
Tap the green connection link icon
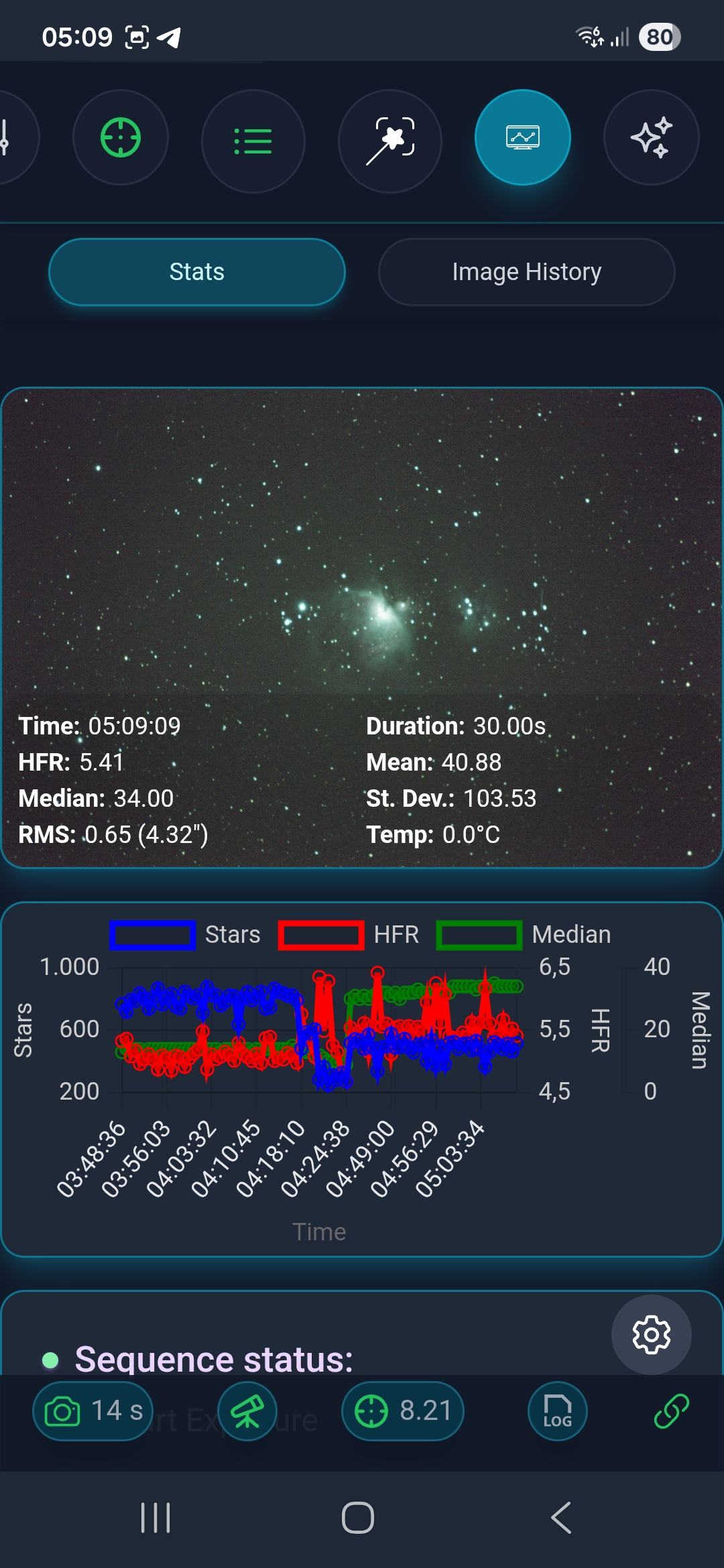tap(671, 1411)
